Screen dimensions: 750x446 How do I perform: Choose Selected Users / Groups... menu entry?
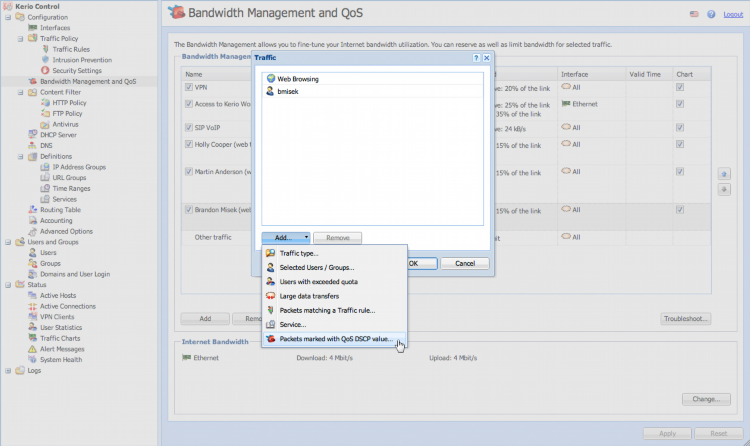[x=335, y=268]
